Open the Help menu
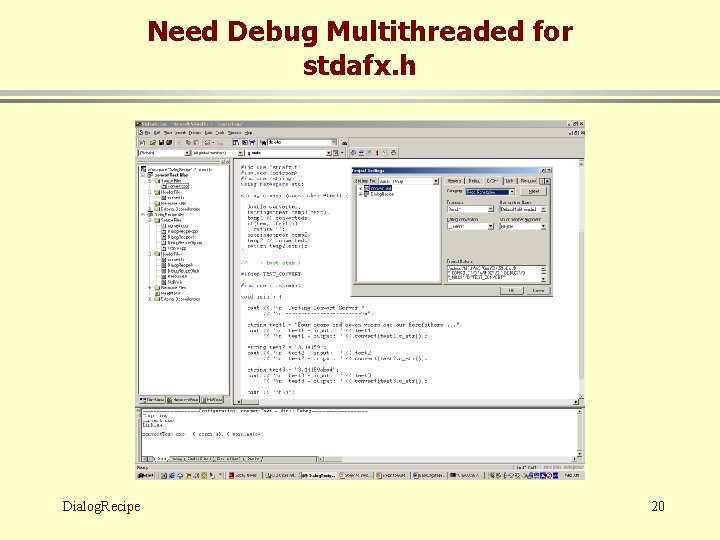 248,133
